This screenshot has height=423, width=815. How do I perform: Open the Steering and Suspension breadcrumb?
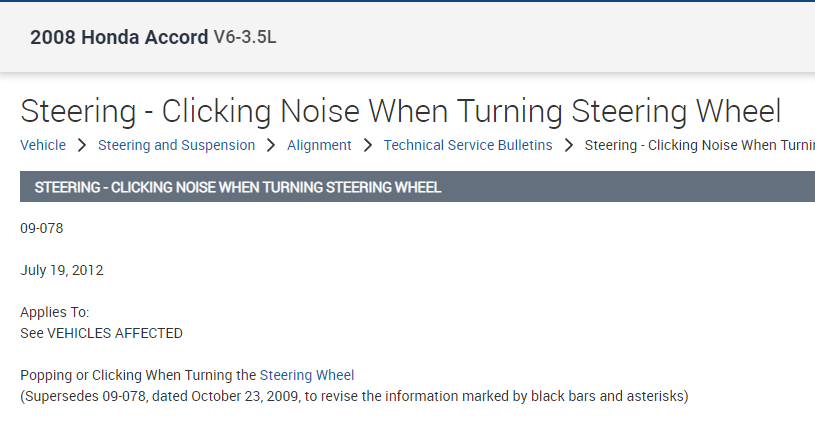click(176, 145)
